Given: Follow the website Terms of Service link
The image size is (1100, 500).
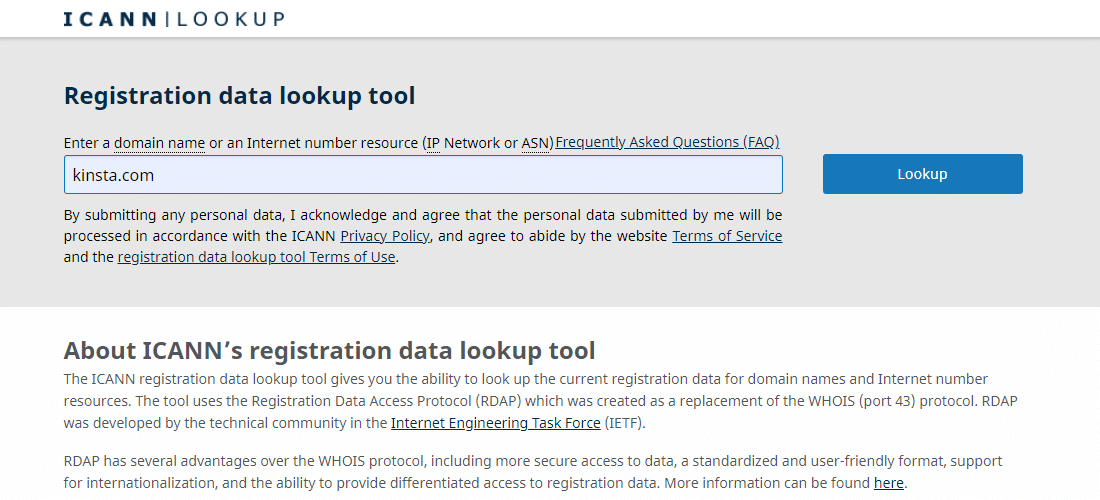Looking at the screenshot, I should (727, 236).
